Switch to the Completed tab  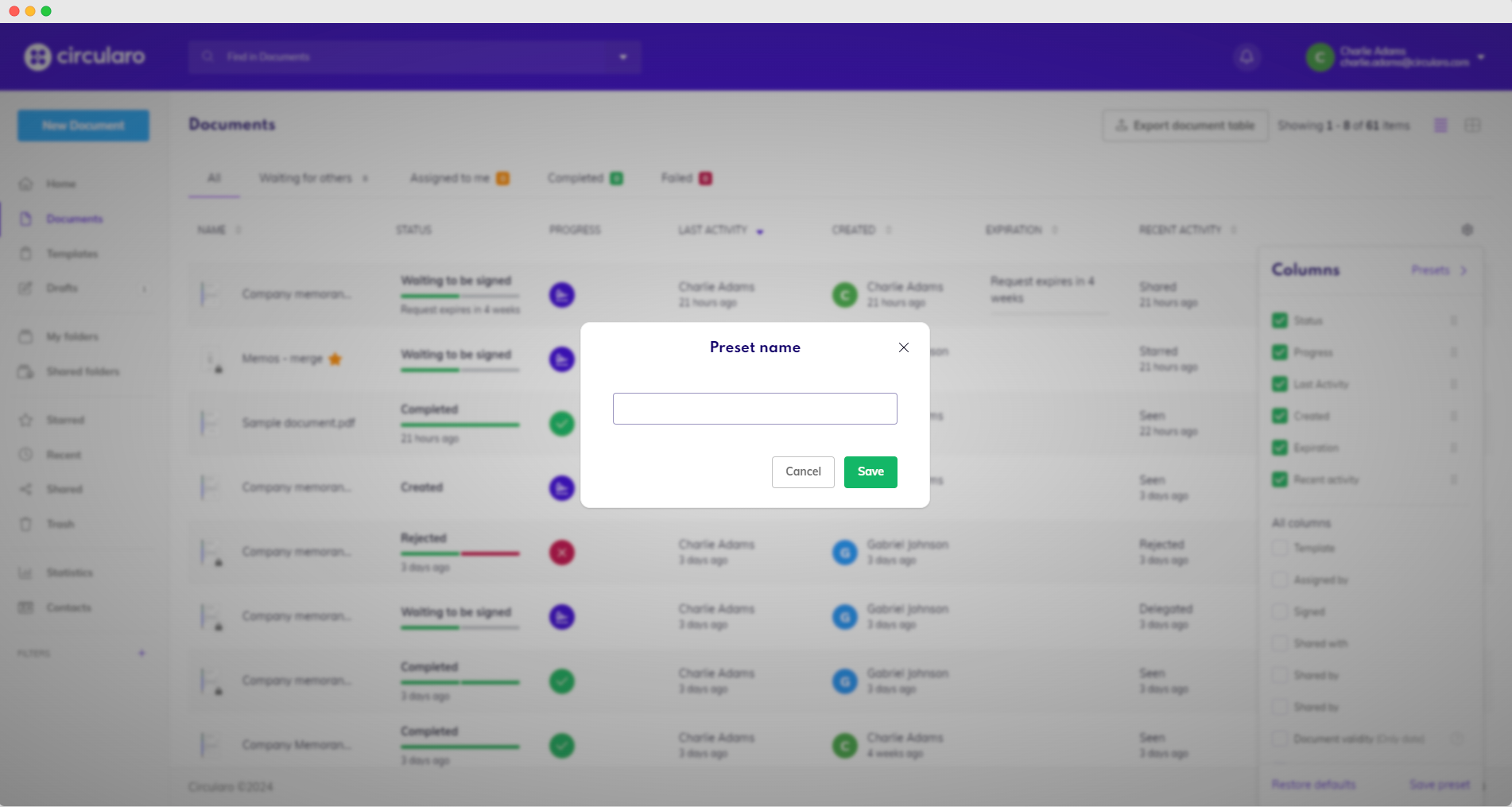[584, 178]
